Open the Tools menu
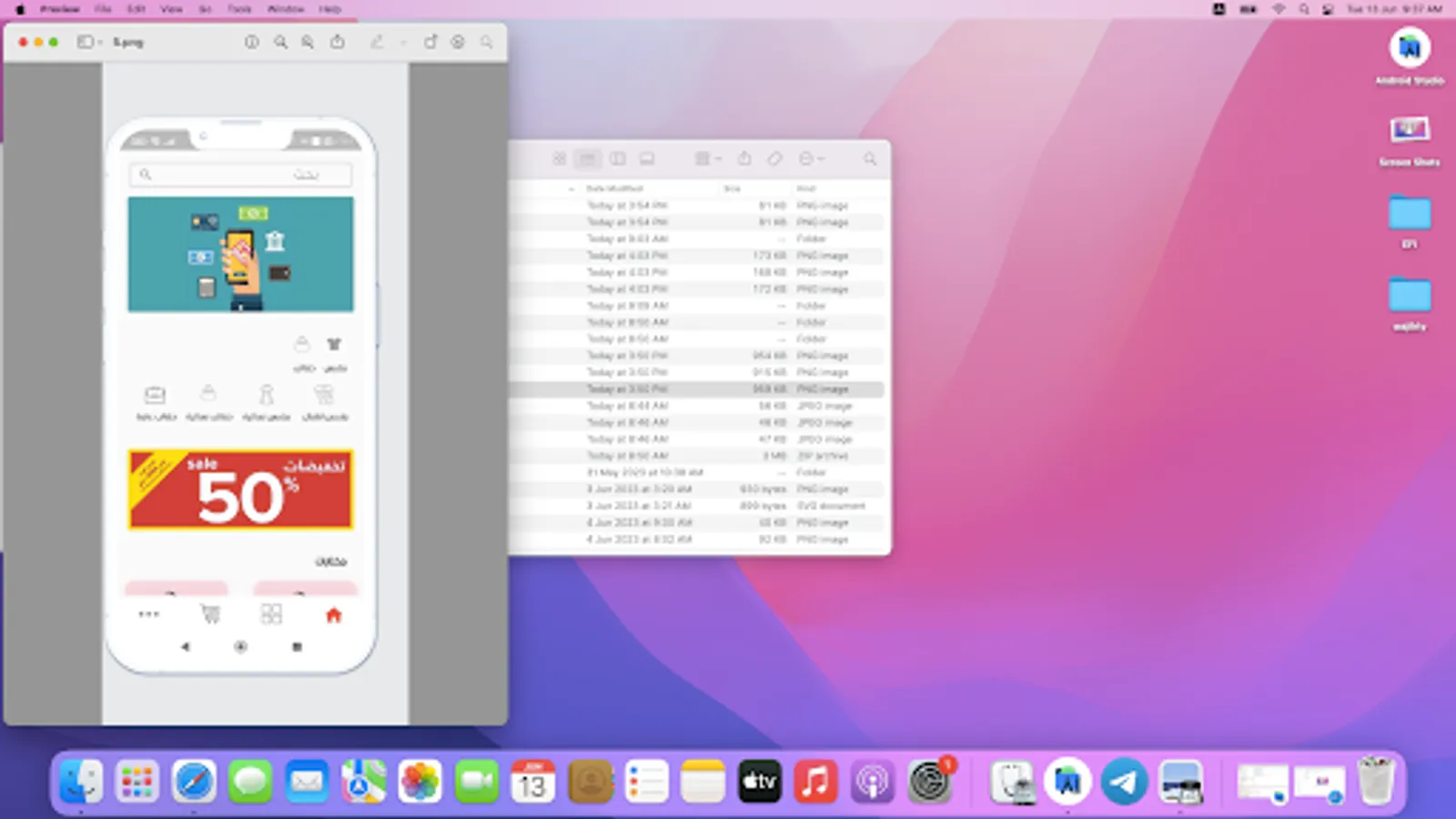The height and width of the screenshot is (819, 1456). (239, 9)
